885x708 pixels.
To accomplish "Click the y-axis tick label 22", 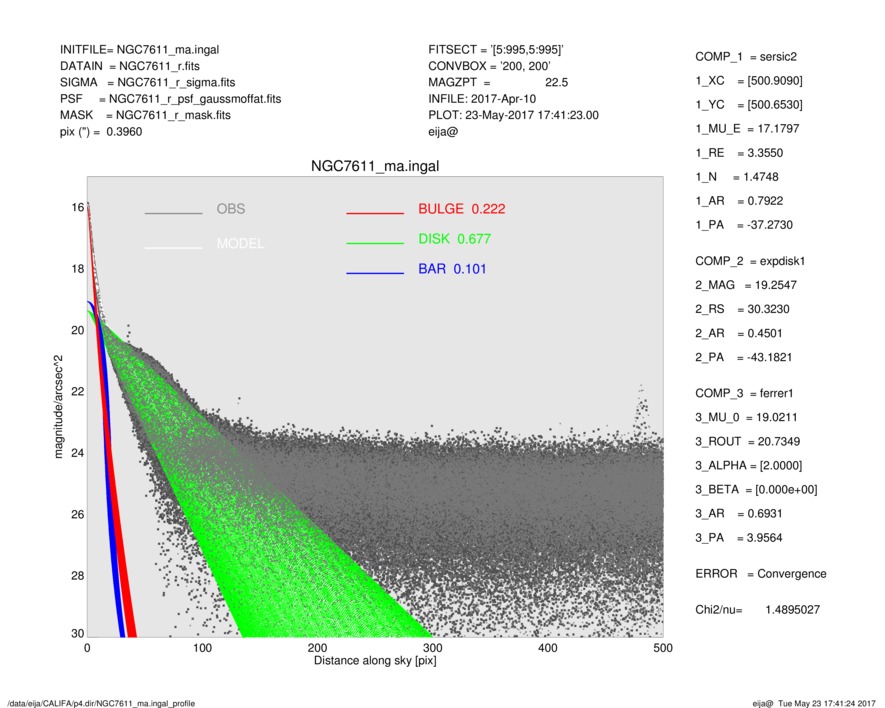I will [78, 391].
